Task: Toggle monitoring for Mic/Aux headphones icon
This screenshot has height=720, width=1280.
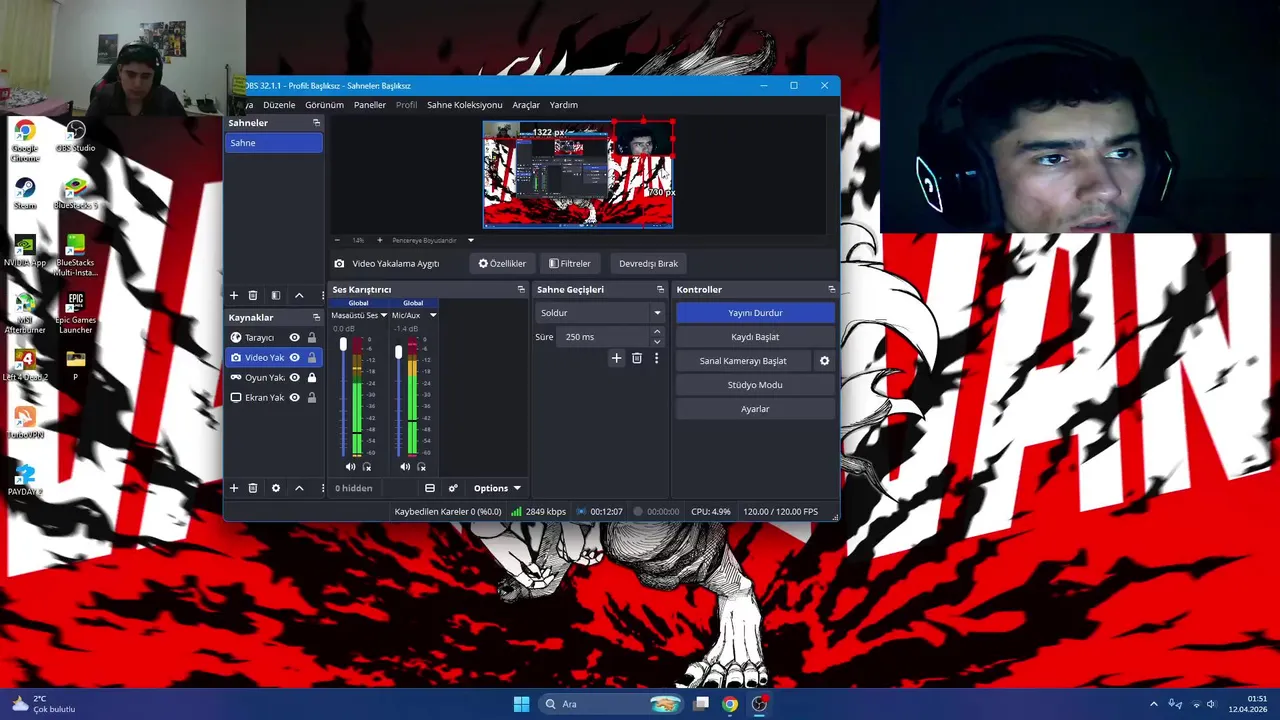Action: click(422, 467)
